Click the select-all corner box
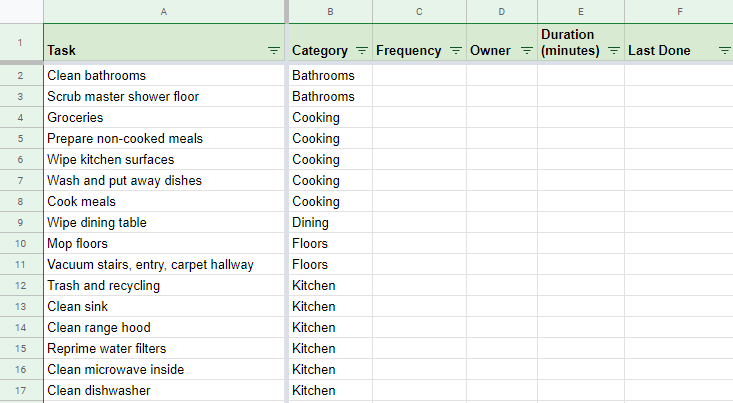This screenshot has height=403, width=733. click(x=22, y=12)
